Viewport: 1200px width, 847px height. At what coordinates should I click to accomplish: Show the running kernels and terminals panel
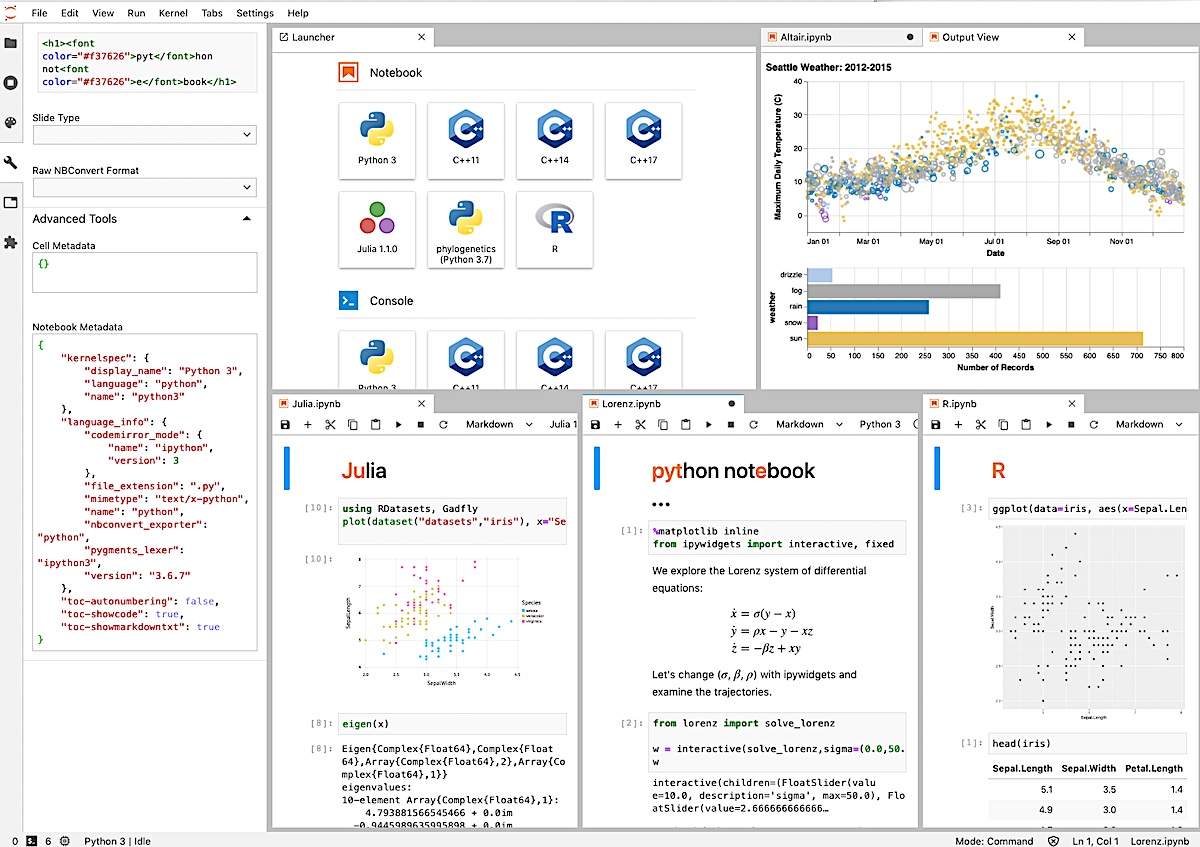11,83
